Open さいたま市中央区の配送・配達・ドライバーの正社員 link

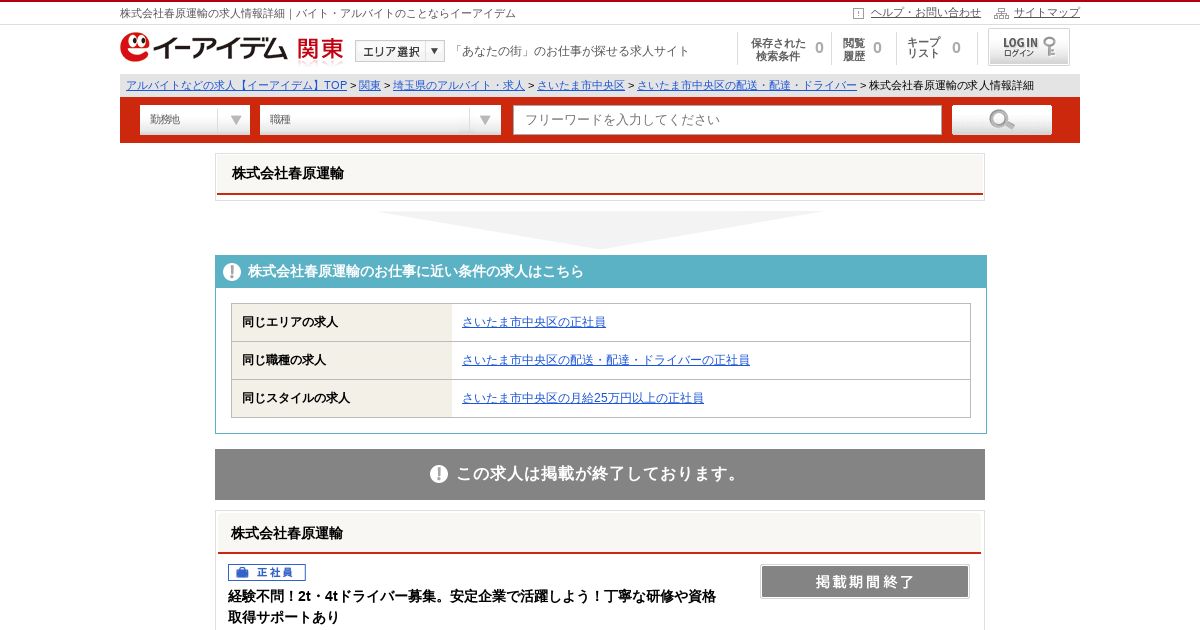coord(606,360)
